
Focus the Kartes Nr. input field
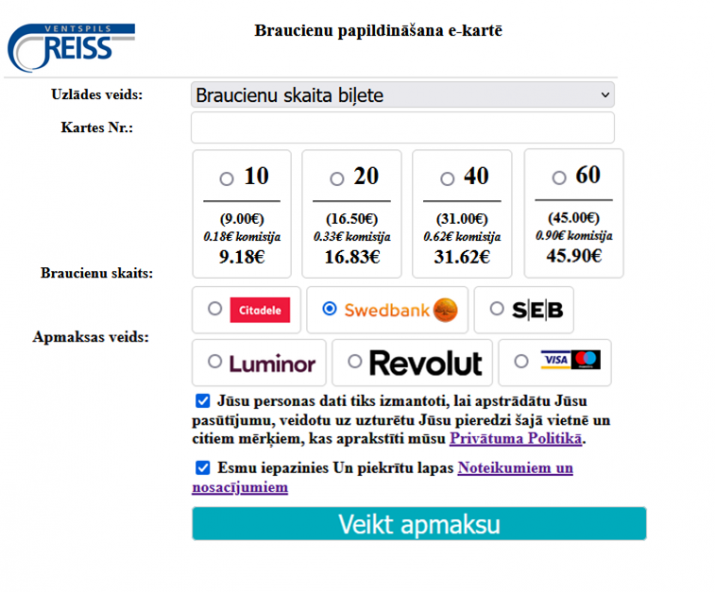click(x=403, y=128)
